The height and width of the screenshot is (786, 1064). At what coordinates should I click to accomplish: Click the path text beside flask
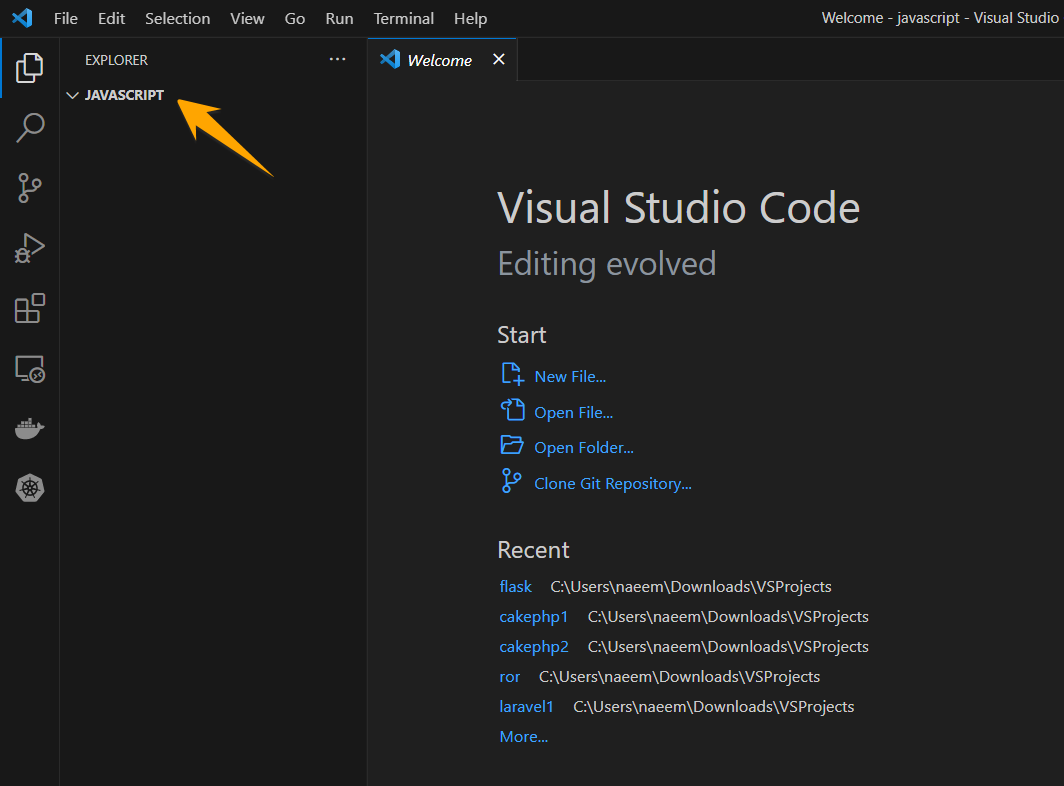point(691,586)
